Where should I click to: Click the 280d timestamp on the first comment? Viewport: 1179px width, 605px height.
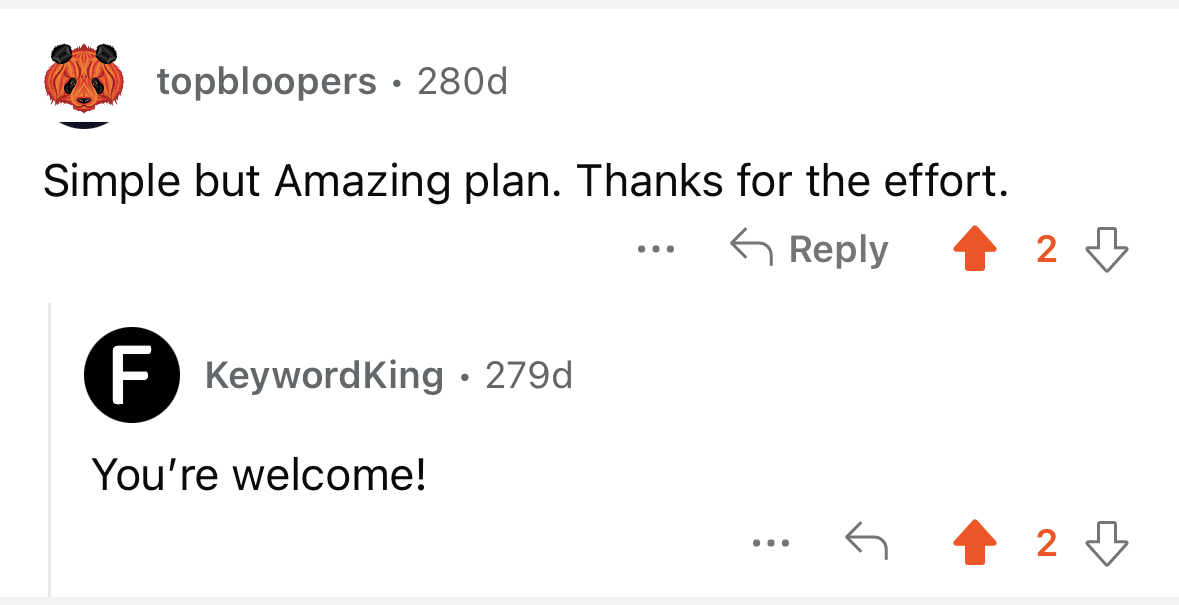coord(462,81)
